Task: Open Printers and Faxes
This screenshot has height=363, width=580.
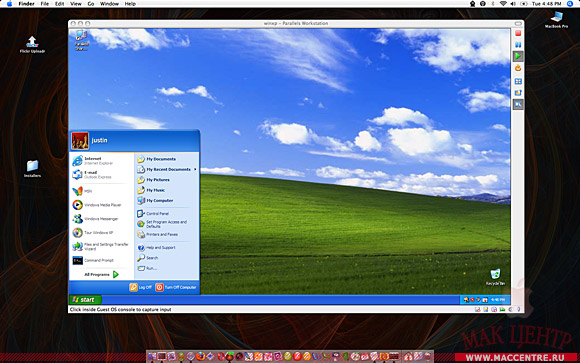Action: [x=157, y=234]
